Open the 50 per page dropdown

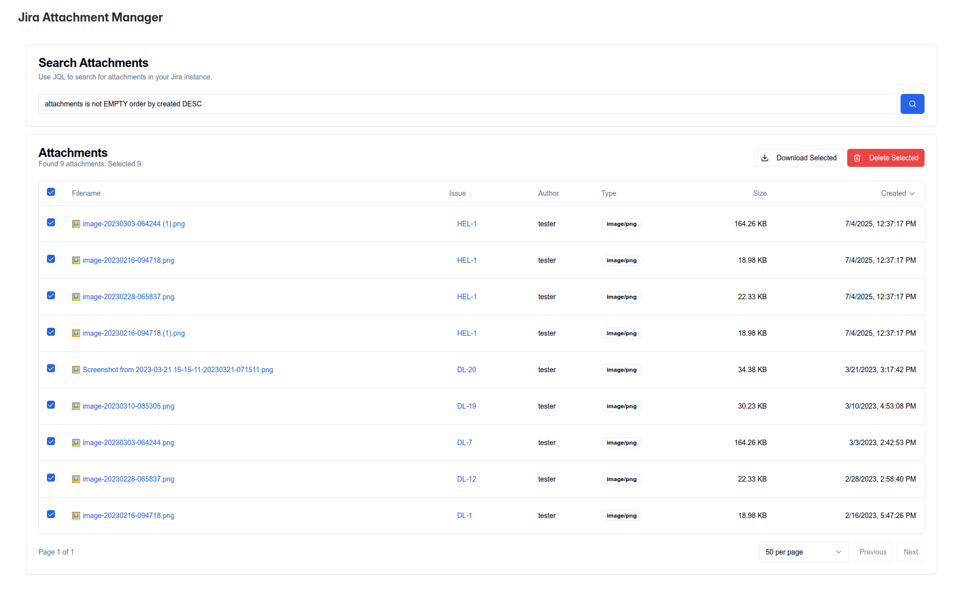pyautogui.click(x=803, y=552)
